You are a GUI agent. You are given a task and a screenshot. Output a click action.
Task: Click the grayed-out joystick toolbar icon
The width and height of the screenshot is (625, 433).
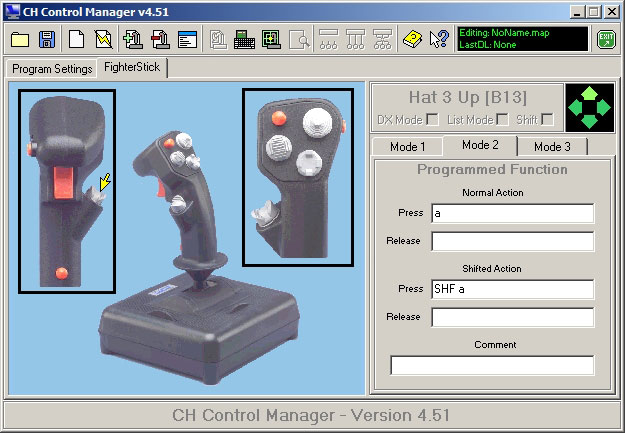(218, 39)
